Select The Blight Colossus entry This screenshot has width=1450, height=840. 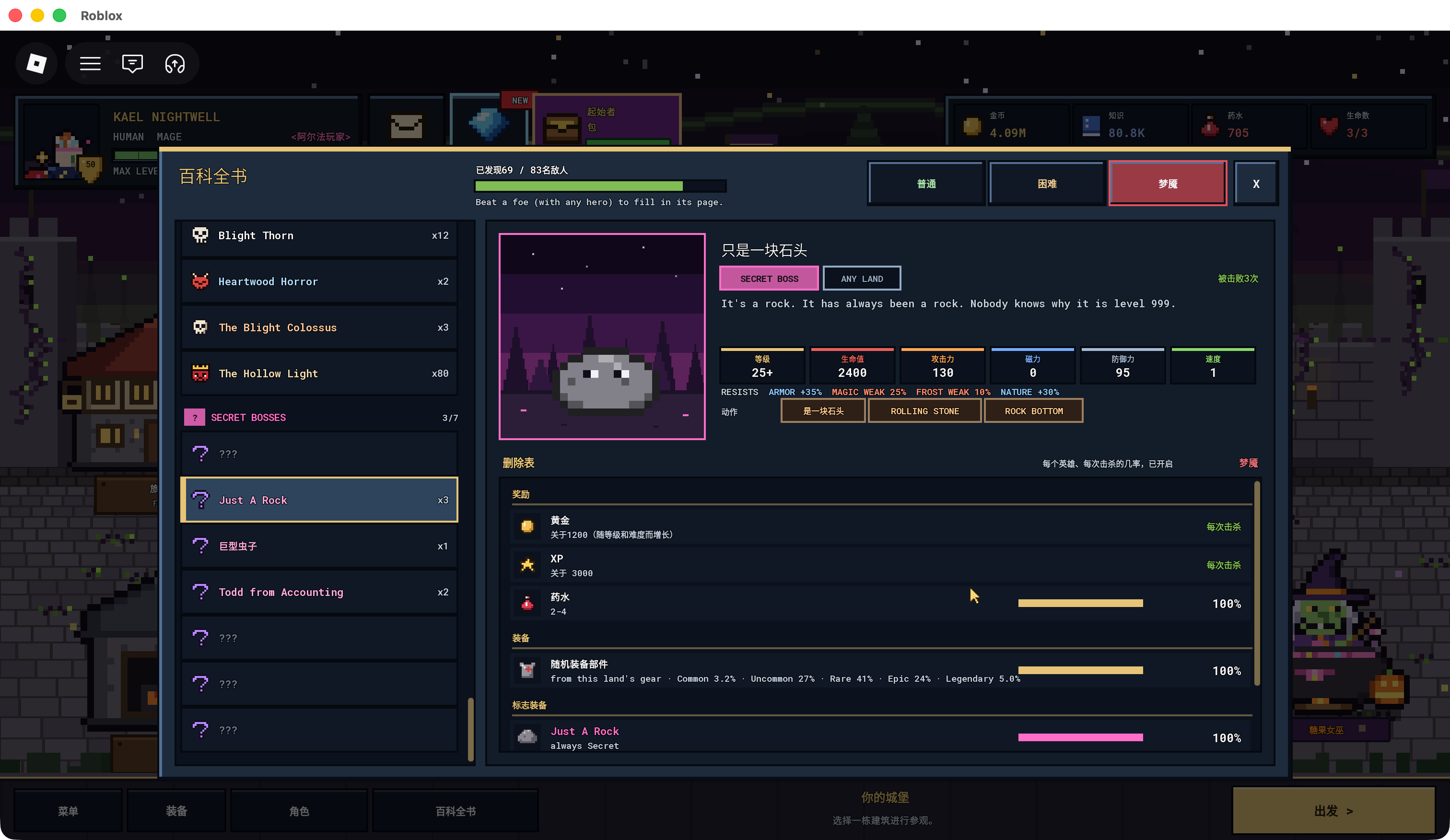319,327
